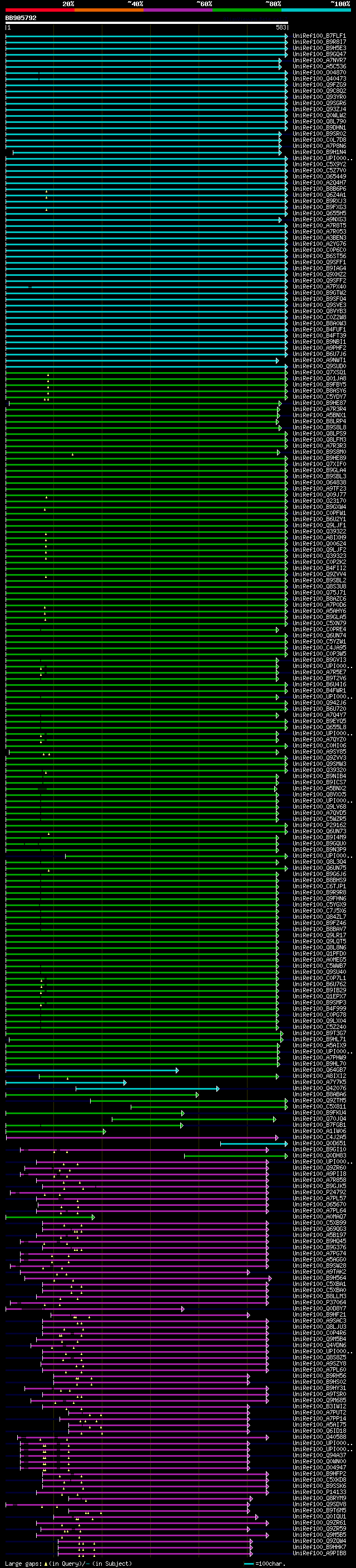Click the UniRef100_C4J2A5 label

(319, 1137)
